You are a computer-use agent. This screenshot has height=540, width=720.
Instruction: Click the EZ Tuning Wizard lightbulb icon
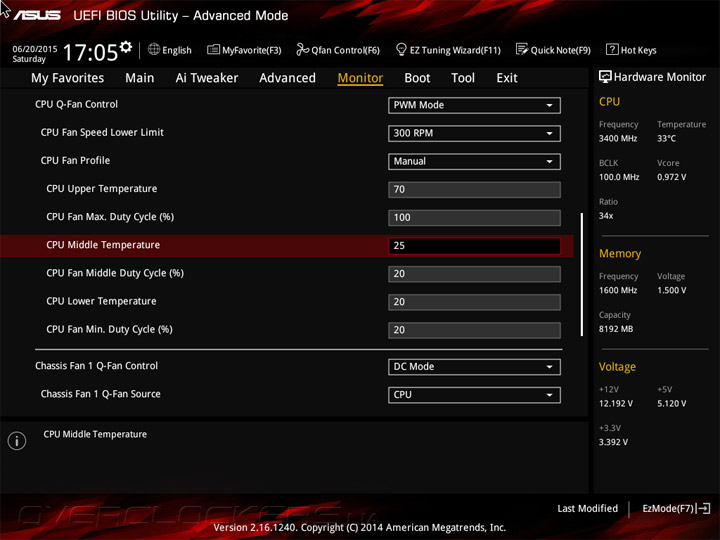pyautogui.click(x=401, y=49)
